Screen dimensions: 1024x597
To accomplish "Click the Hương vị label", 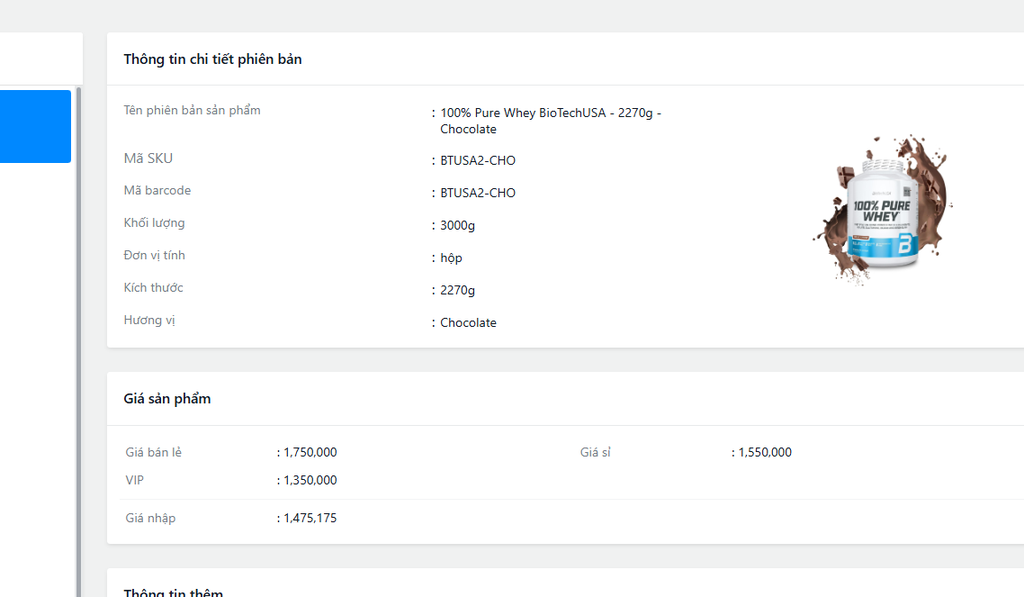I will click(150, 321).
